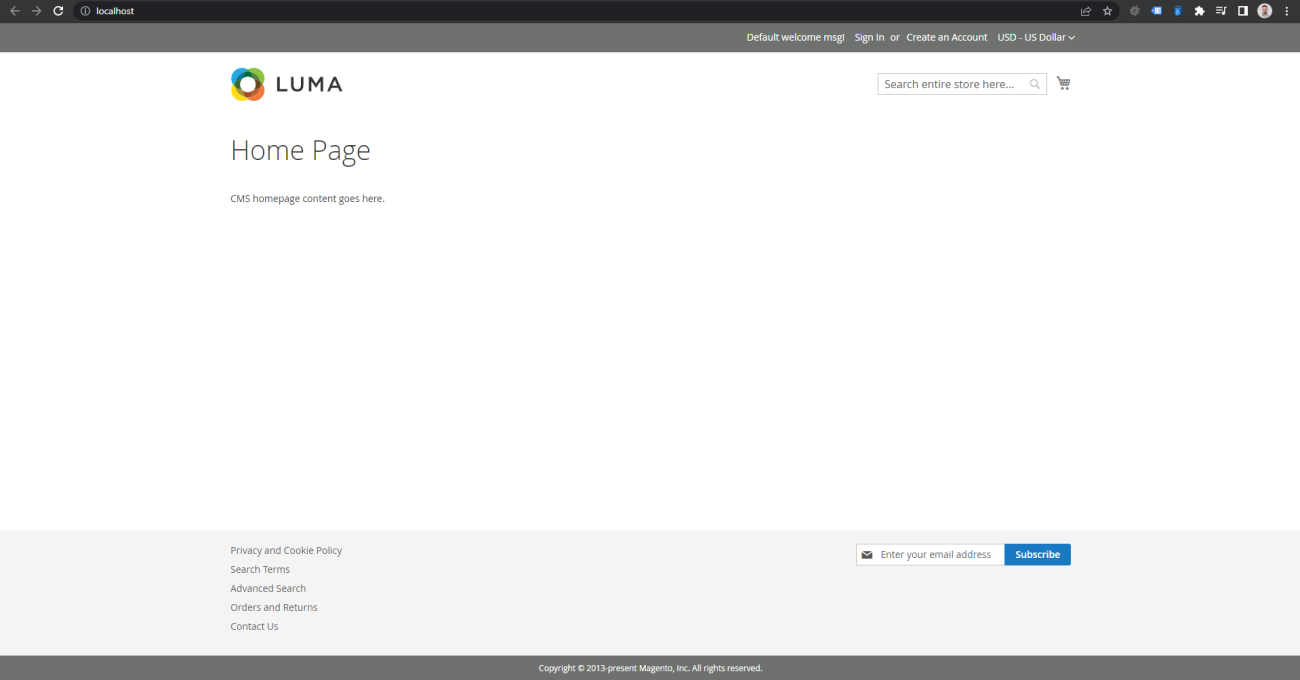Bookmark the page with the star icon
The width and height of the screenshot is (1300, 680).
1107,10
